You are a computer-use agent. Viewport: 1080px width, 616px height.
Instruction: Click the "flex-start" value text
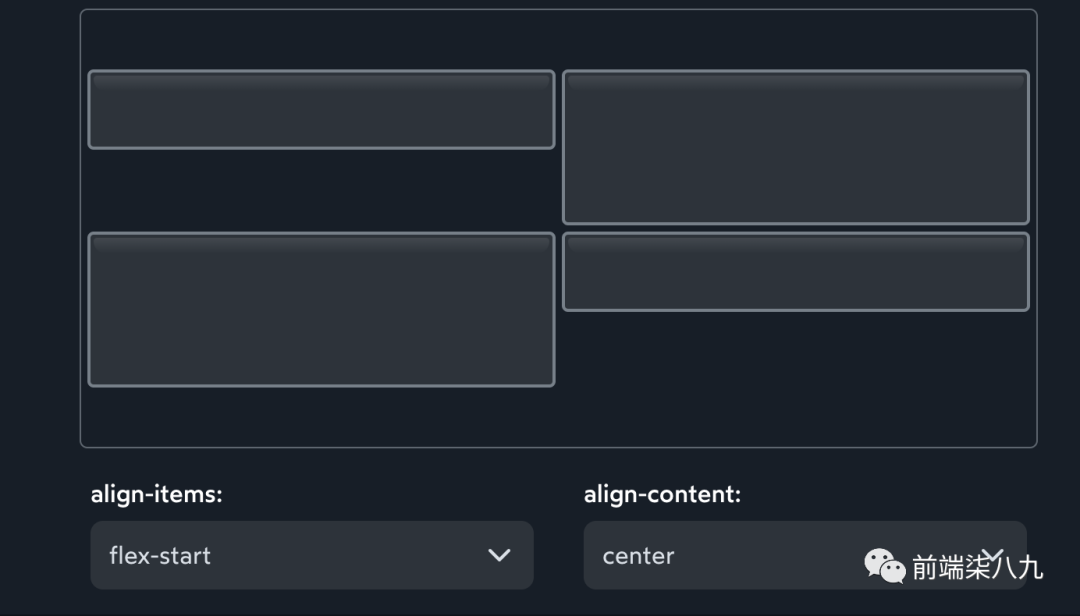[160, 556]
